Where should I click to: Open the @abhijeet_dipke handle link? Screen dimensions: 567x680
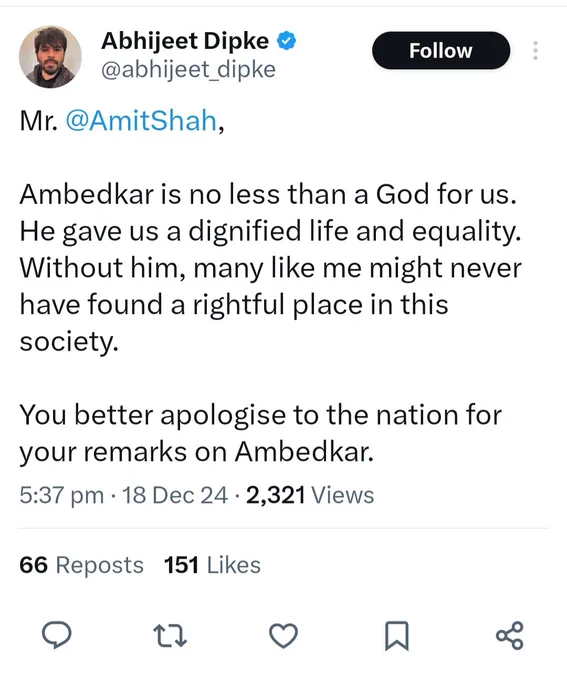[x=188, y=69]
